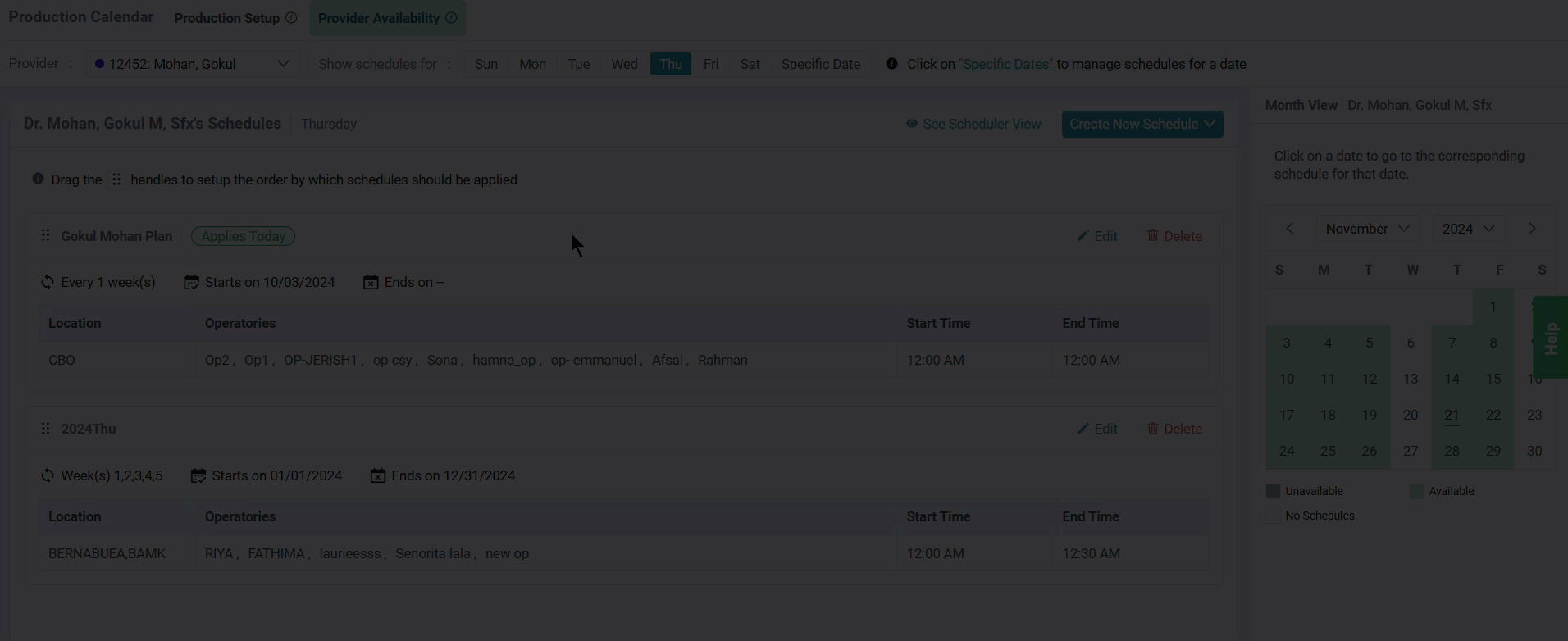
Task: Select November 28 in month view
Action: (x=1452, y=451)
